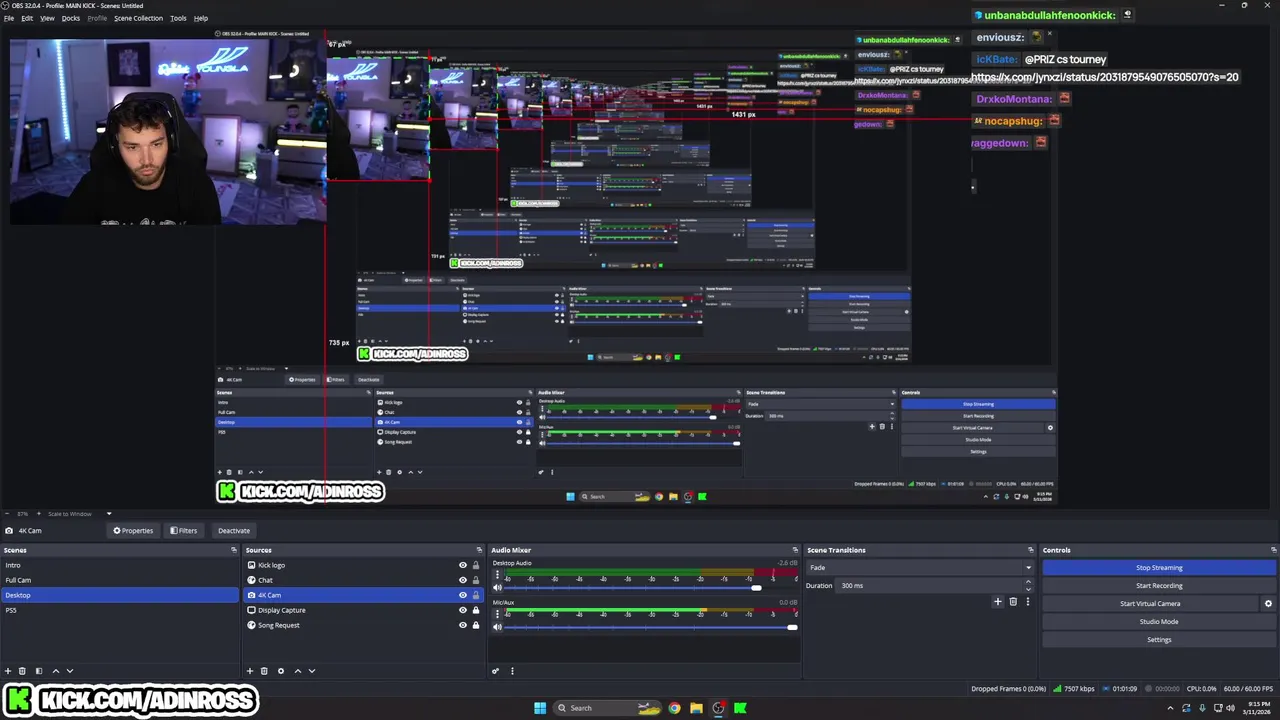Viewport: 1280px width, 720px height.
Task: Open the File menu
Action: [9, 18]
